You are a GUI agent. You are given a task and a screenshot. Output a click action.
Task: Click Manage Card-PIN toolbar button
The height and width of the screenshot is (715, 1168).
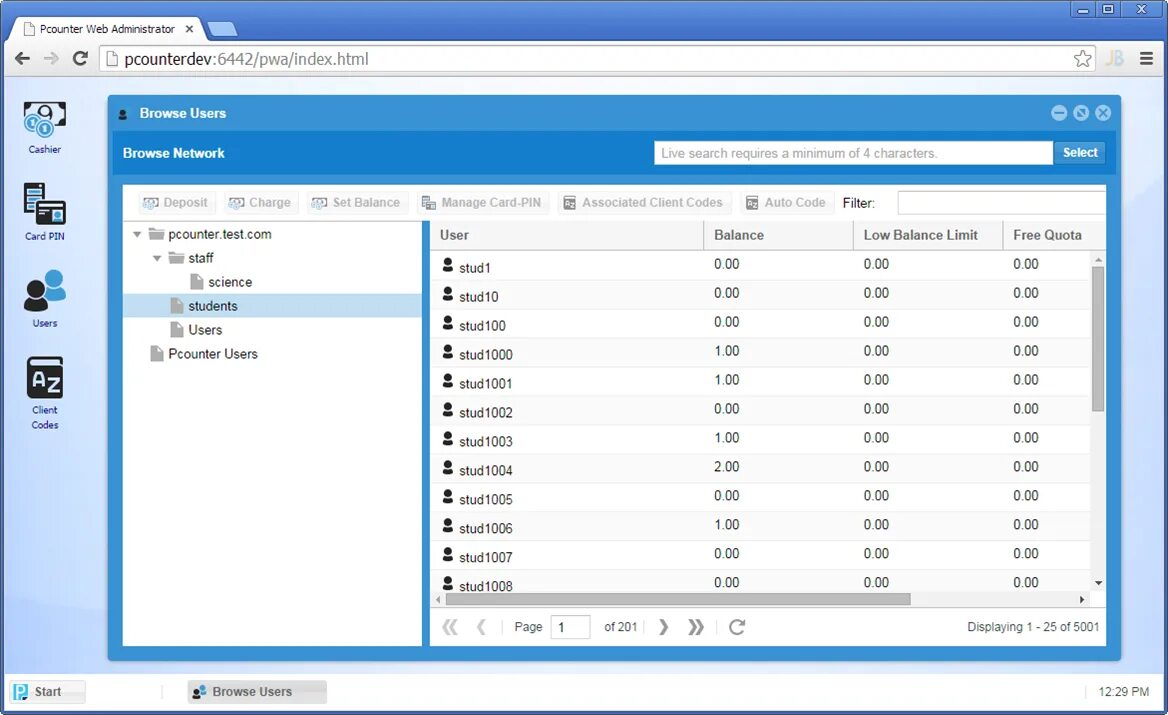481,203
